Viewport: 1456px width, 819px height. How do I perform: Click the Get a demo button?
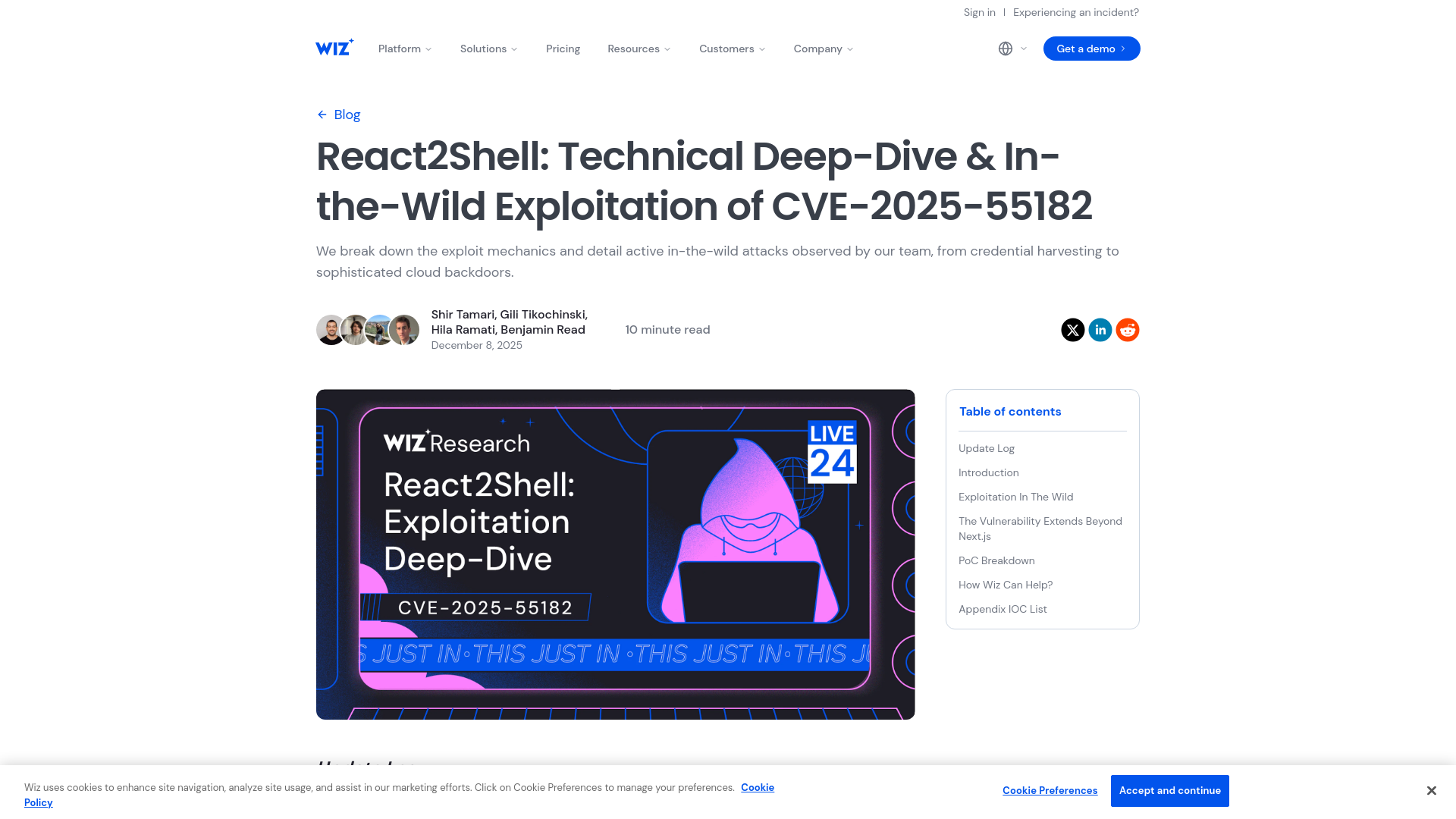(1091, 49)
